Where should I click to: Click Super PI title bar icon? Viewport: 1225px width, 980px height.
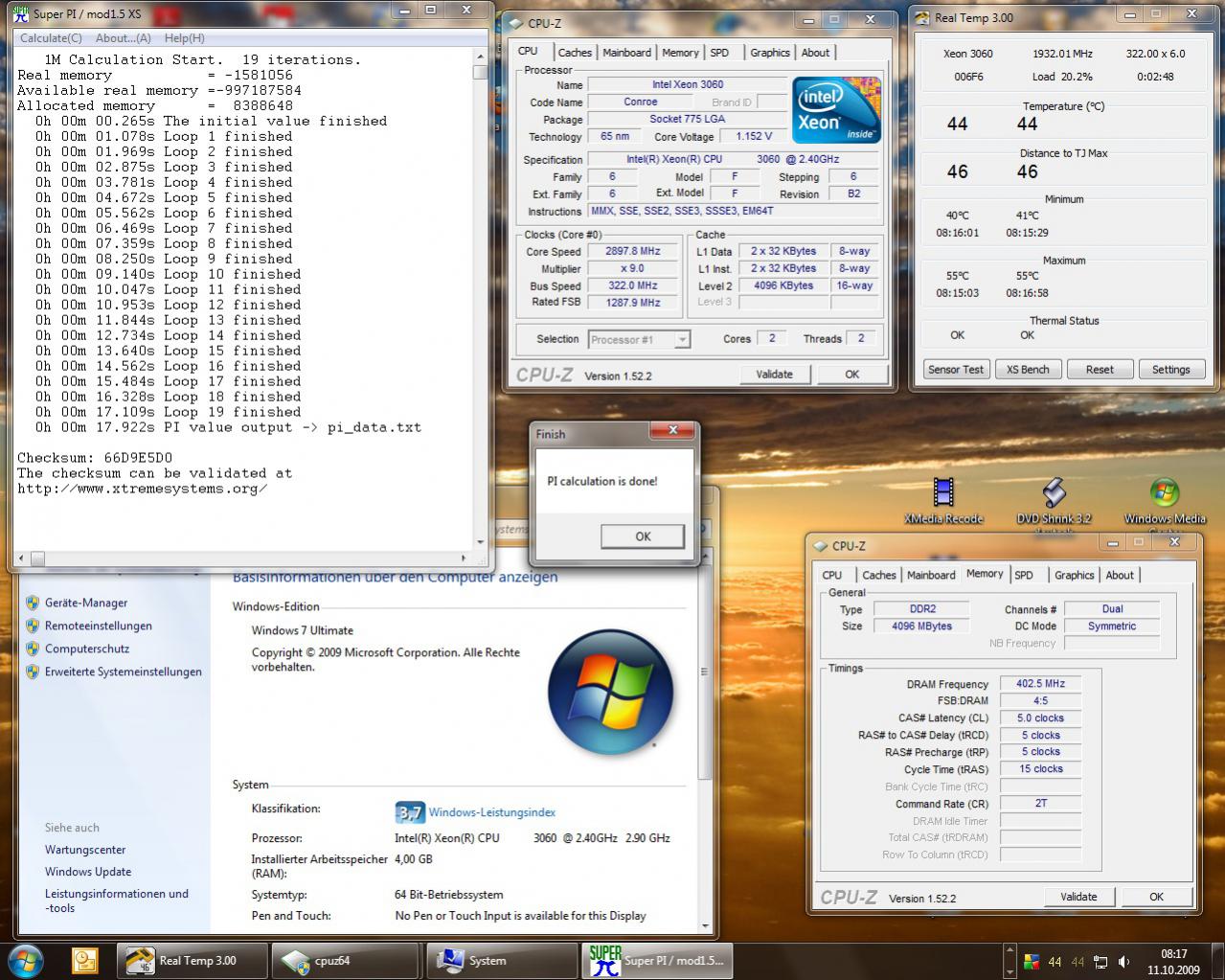[20, 13]
